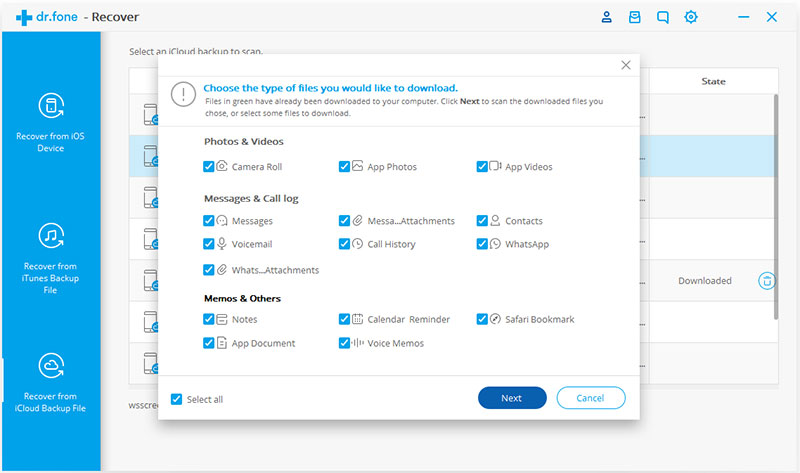This screenshot has width=800, height=473.
Task: Click the App Document page icon
Action: click(221, 343)
